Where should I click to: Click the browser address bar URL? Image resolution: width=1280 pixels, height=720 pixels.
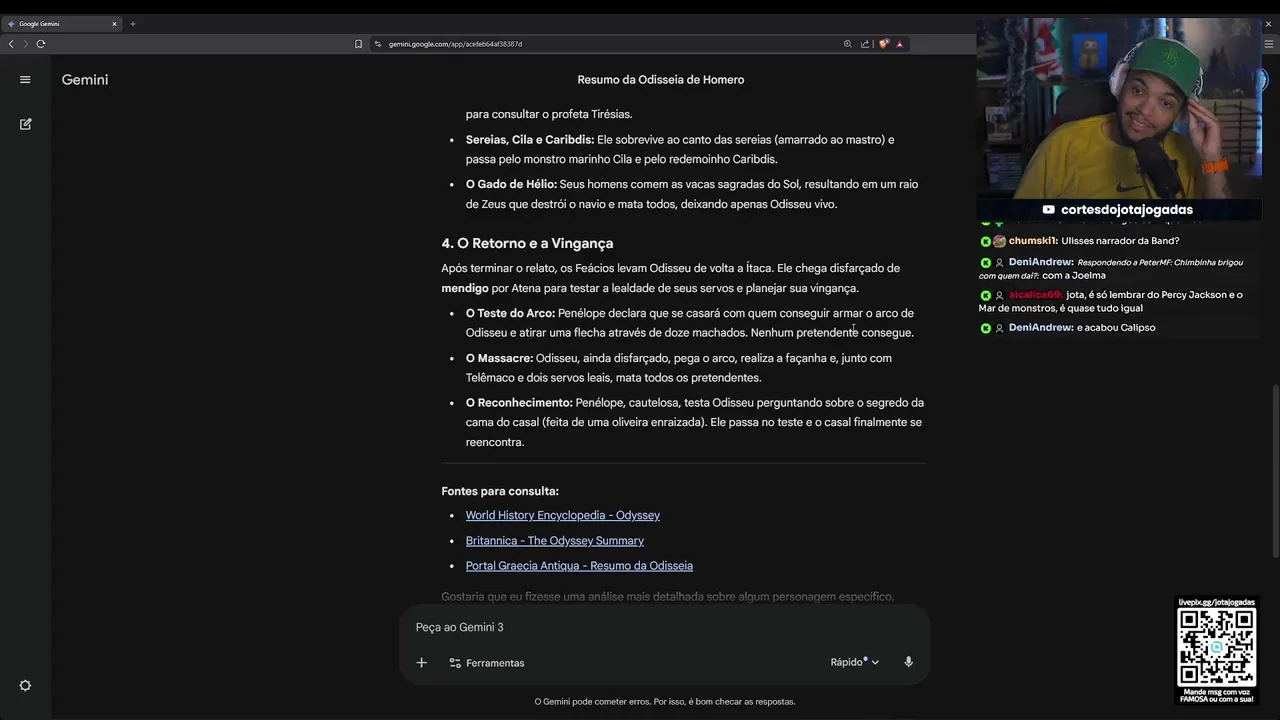[455, 44]
